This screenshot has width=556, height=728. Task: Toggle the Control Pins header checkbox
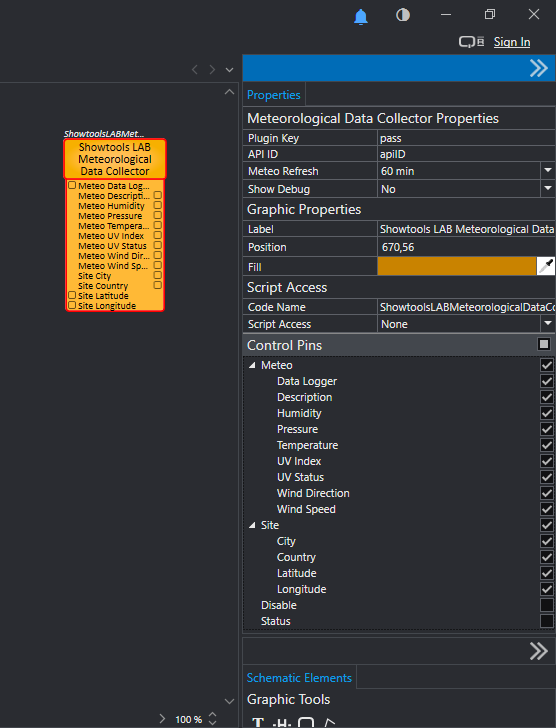click(544, 344)
